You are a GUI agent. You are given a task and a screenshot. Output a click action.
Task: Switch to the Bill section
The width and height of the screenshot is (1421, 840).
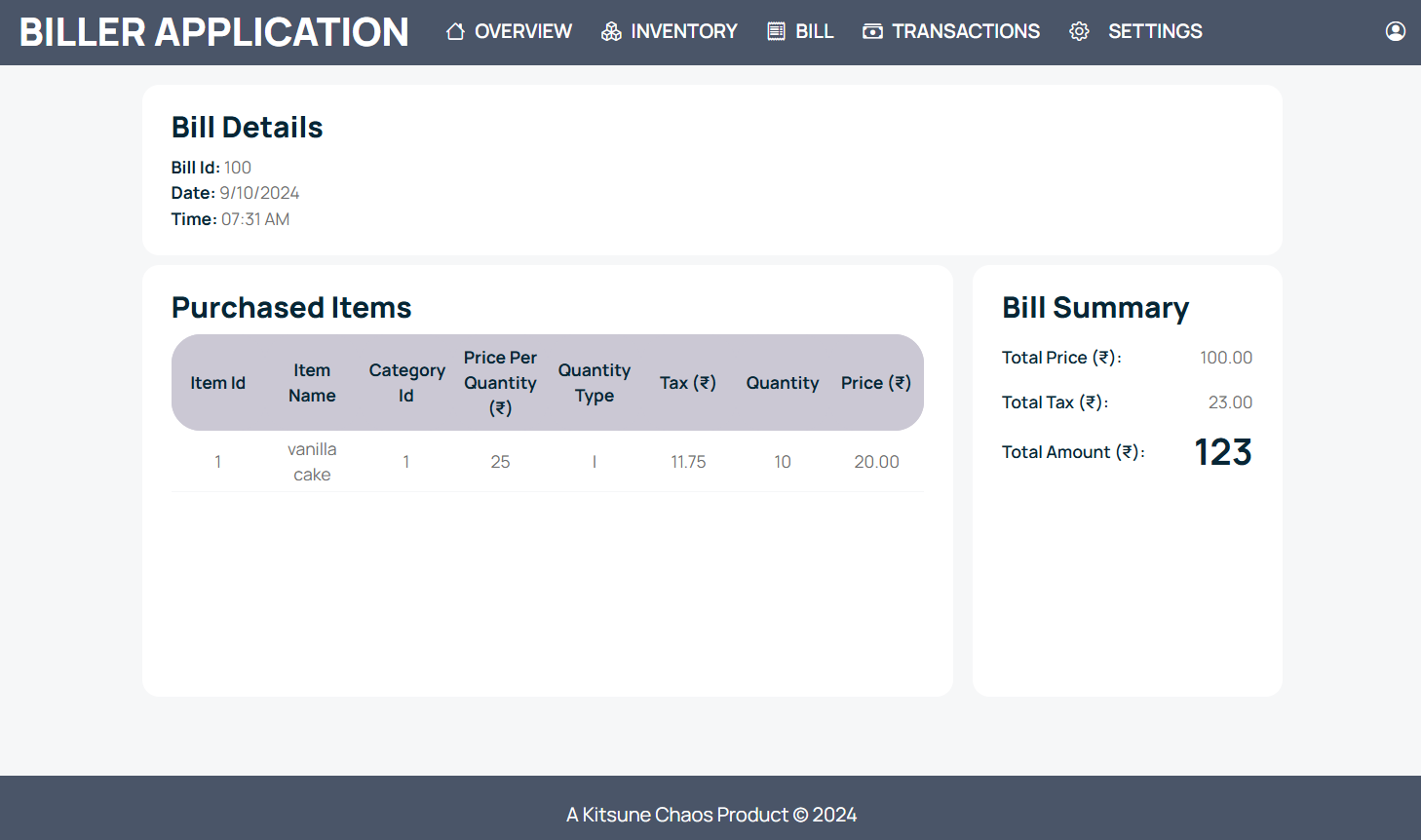tap(814, 31)
